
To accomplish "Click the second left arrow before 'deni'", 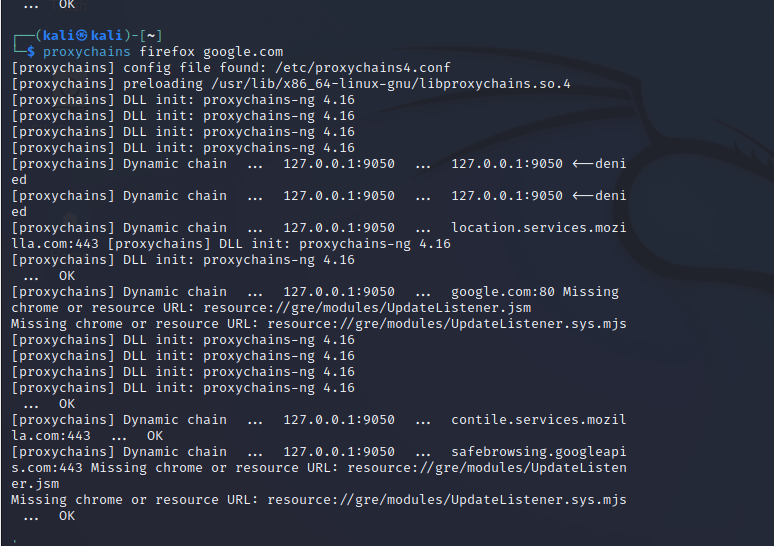I will tap(582, 195).
